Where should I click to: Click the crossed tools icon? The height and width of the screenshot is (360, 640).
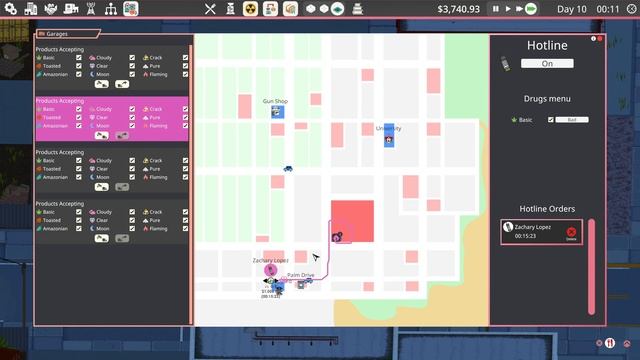coord(210,9)
